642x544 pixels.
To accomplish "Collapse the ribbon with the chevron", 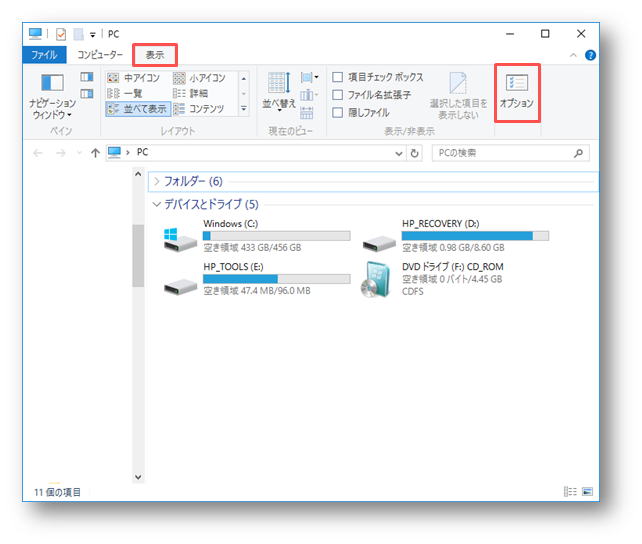I will pos(573,55).
